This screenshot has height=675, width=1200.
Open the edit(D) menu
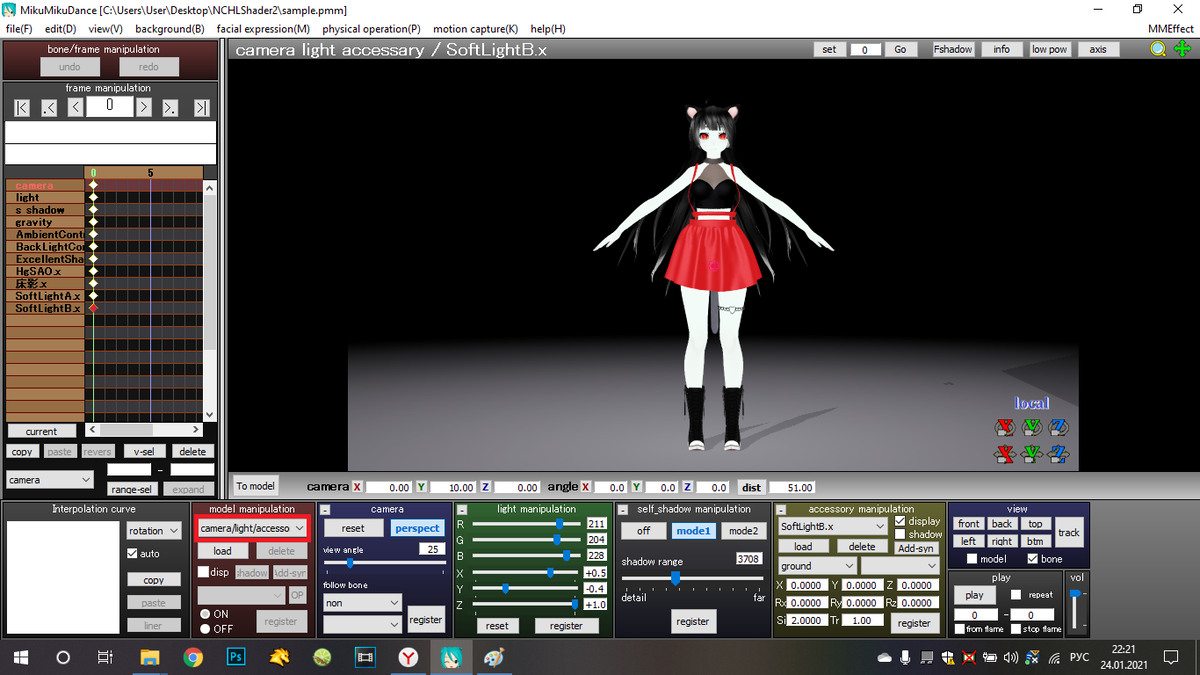[61, 29]
